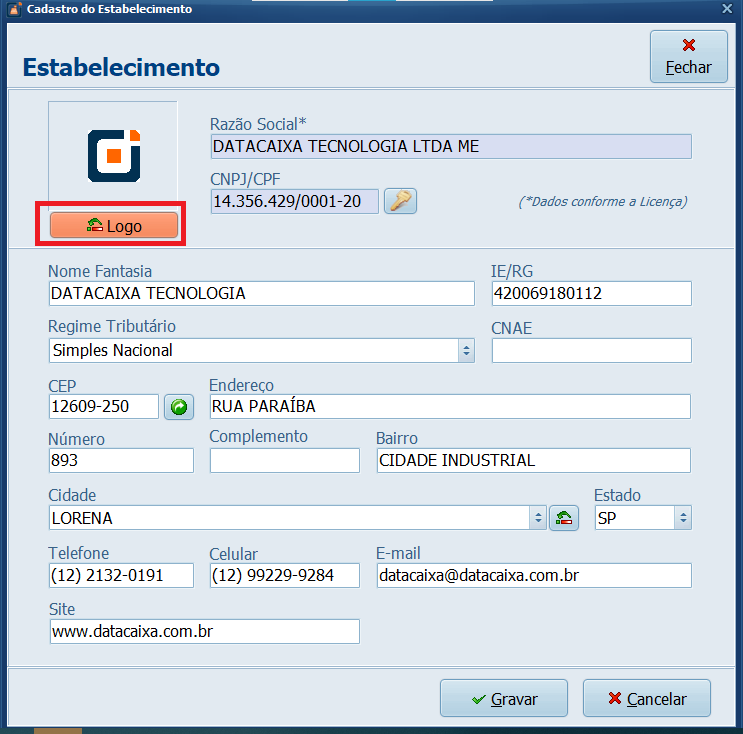
Task: Click the Bairro field
Action: click(x=534, y=461)
